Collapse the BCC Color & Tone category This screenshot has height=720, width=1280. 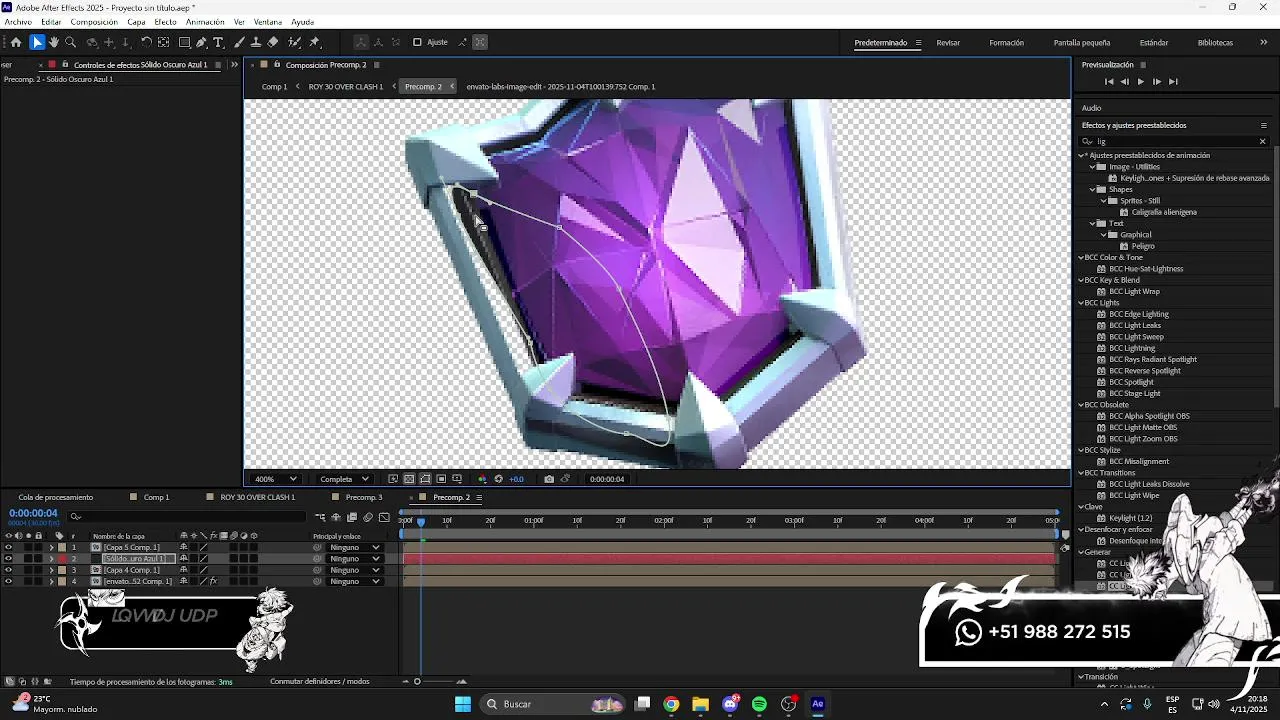1081,258
